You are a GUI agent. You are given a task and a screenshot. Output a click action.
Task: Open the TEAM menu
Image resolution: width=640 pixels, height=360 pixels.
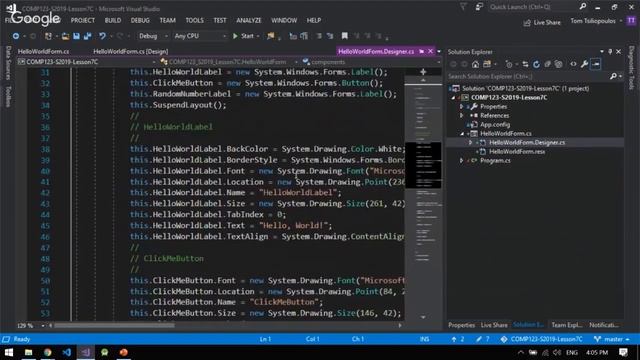(167, 20)
